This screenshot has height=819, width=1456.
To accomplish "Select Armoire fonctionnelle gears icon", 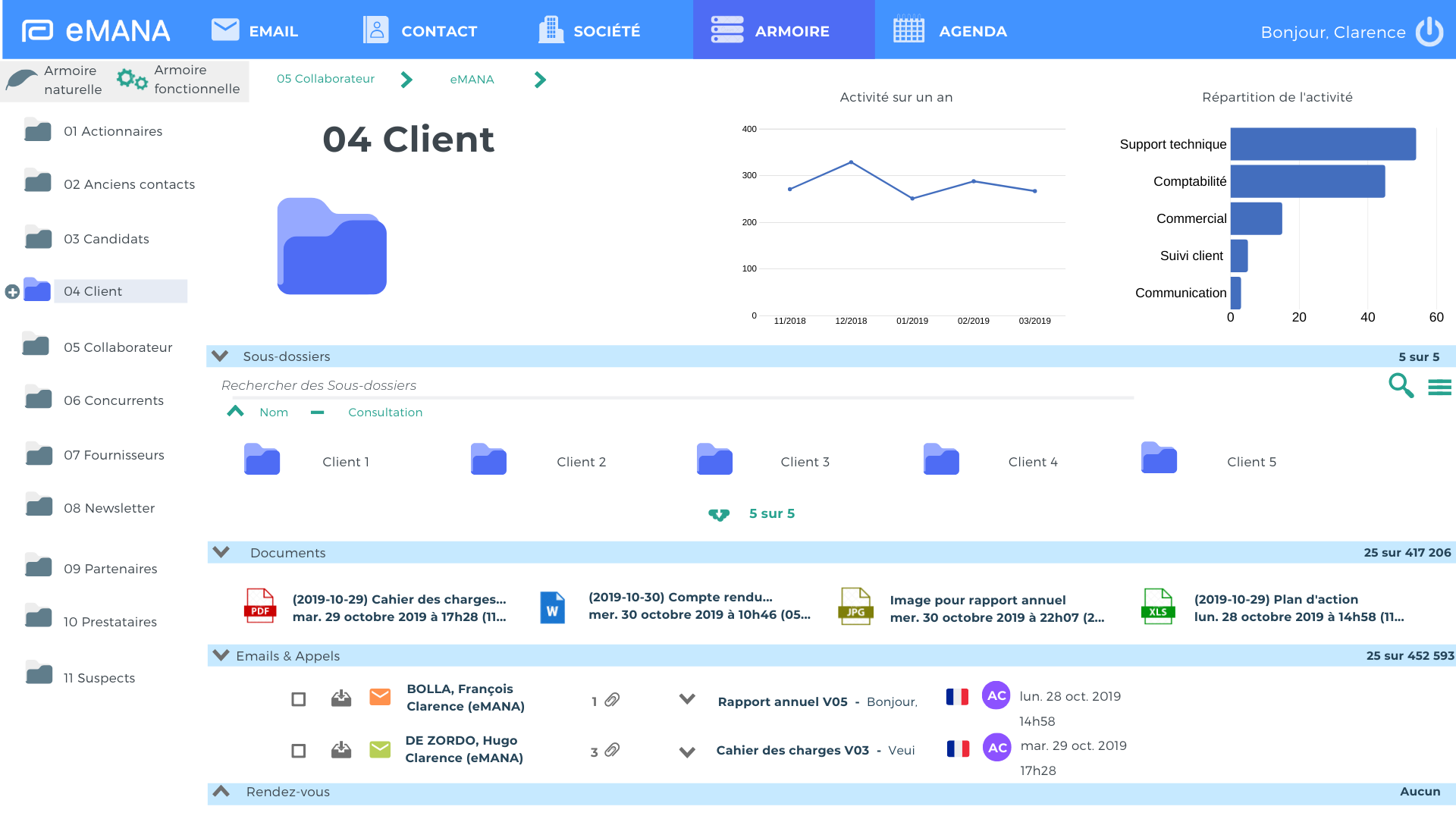I will (x=132, y=79).
